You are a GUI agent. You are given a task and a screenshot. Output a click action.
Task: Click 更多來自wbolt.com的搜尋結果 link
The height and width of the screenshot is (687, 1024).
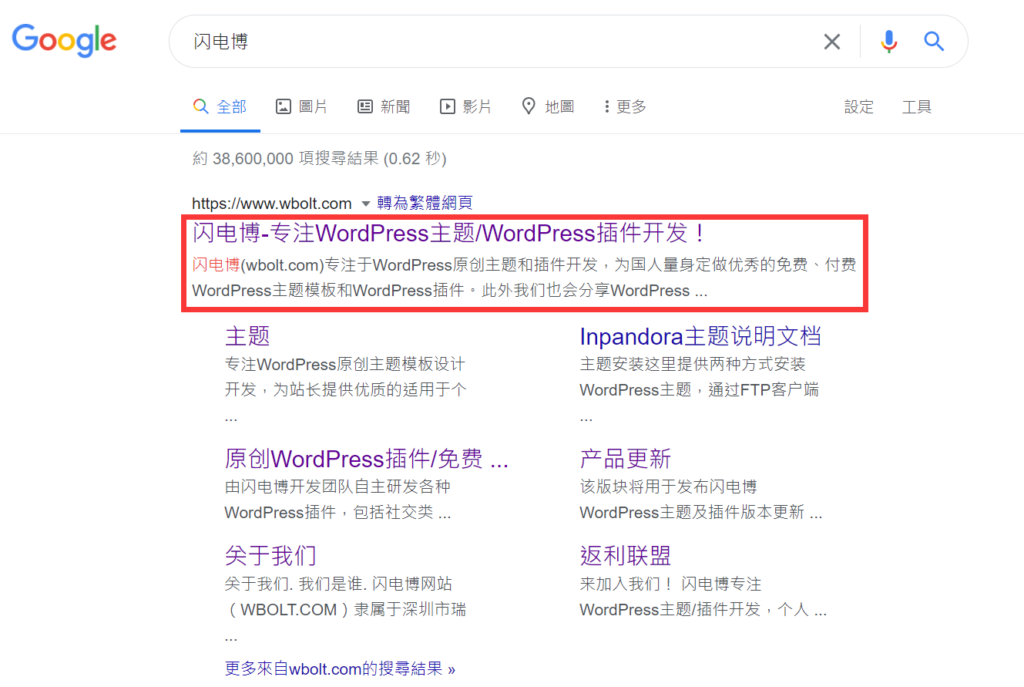(340, 669)
